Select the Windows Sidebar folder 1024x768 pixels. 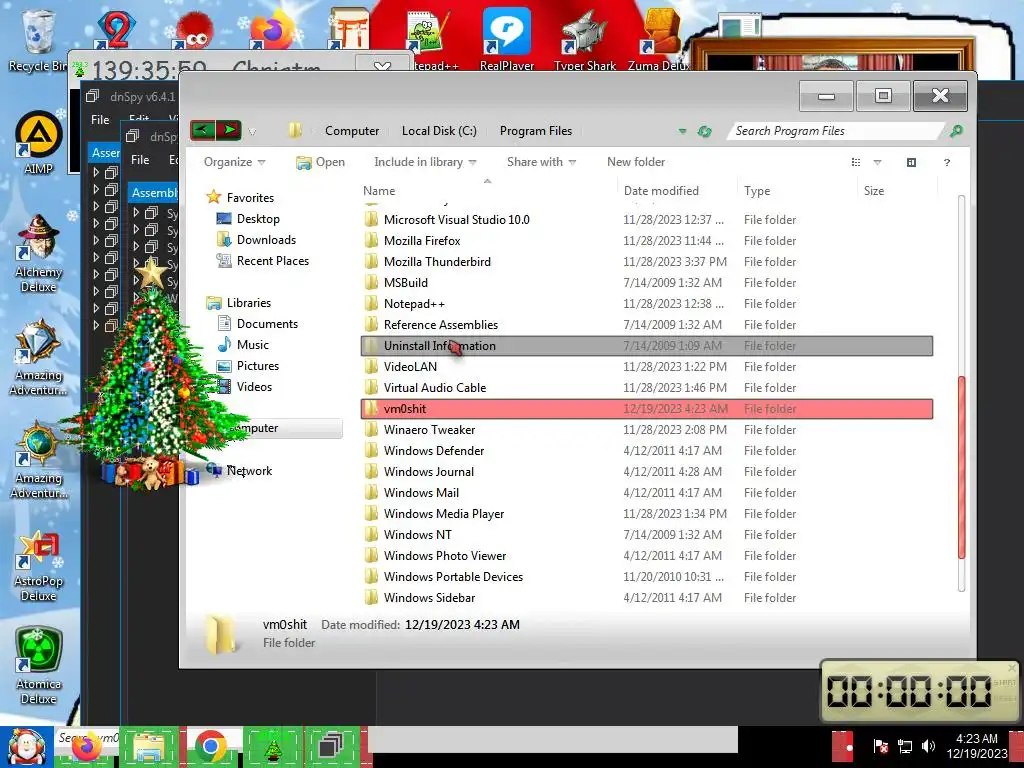click(x=647, y=598)
